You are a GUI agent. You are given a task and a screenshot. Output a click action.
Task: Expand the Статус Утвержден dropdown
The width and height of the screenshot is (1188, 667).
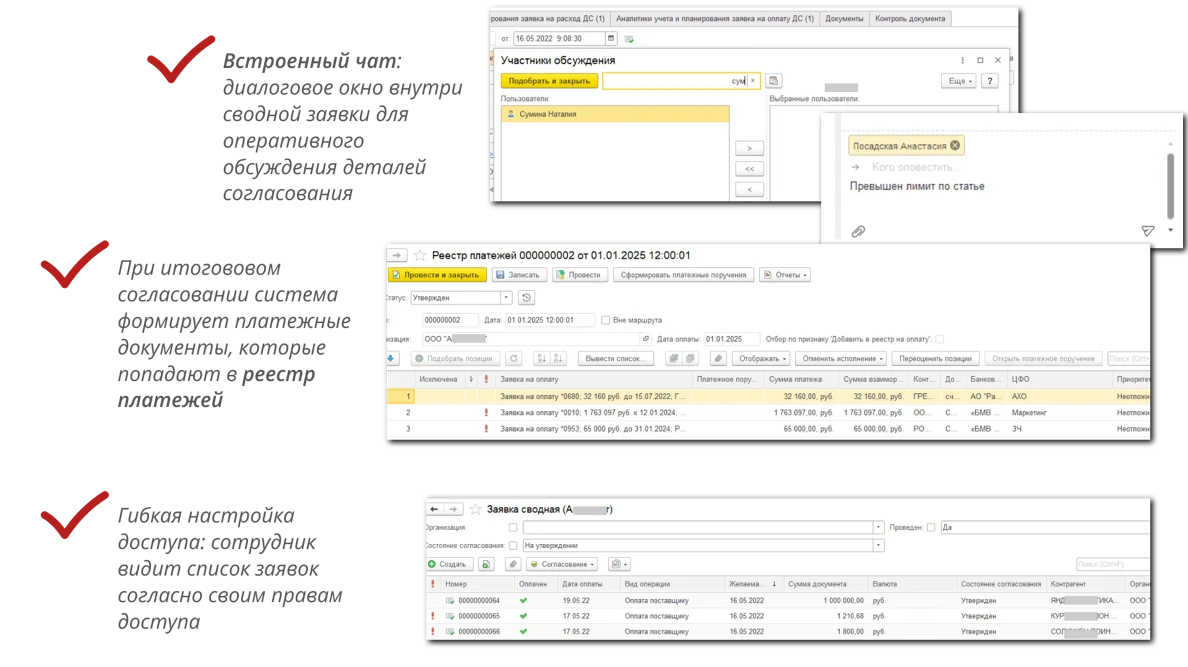pos(506,298)
